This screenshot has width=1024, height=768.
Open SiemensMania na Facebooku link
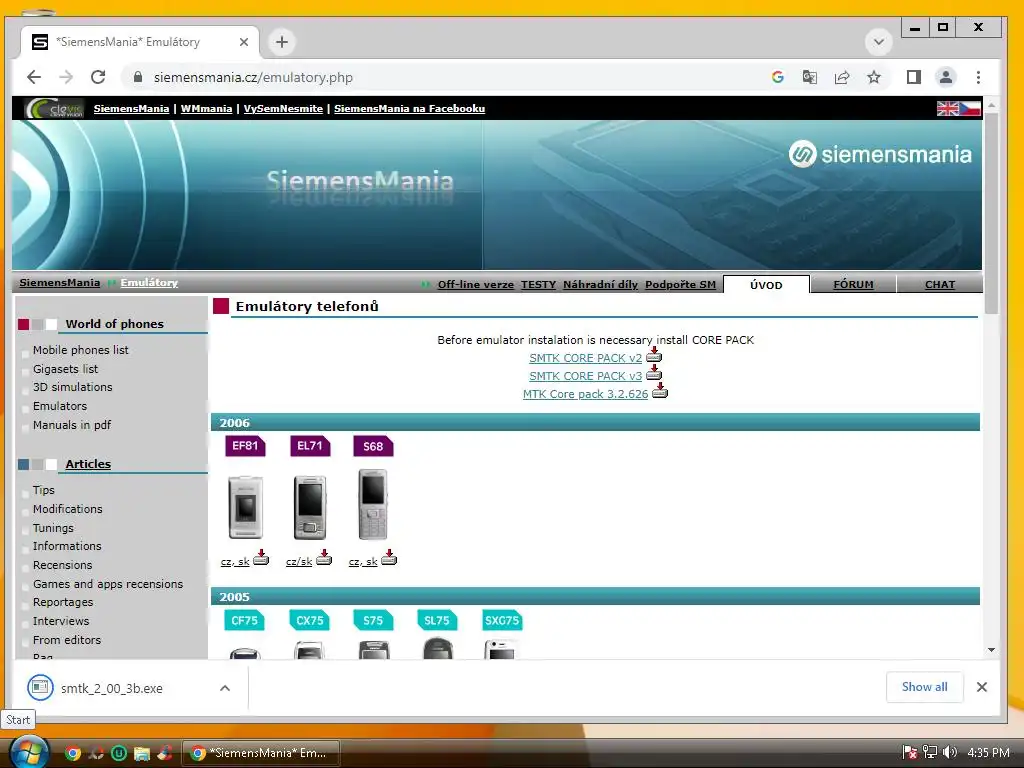click(x=409, y=108)
